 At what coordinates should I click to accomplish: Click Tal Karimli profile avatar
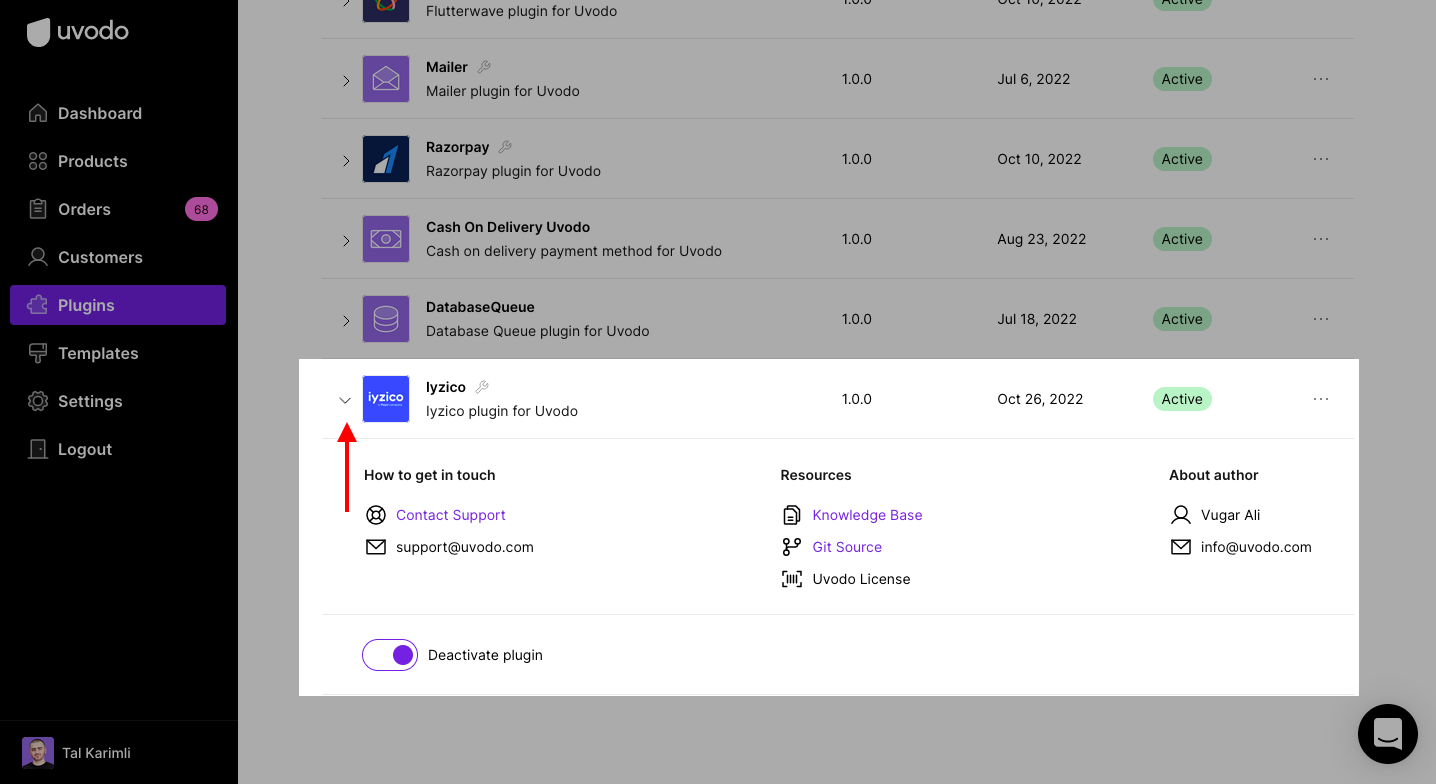coord(38,753)
